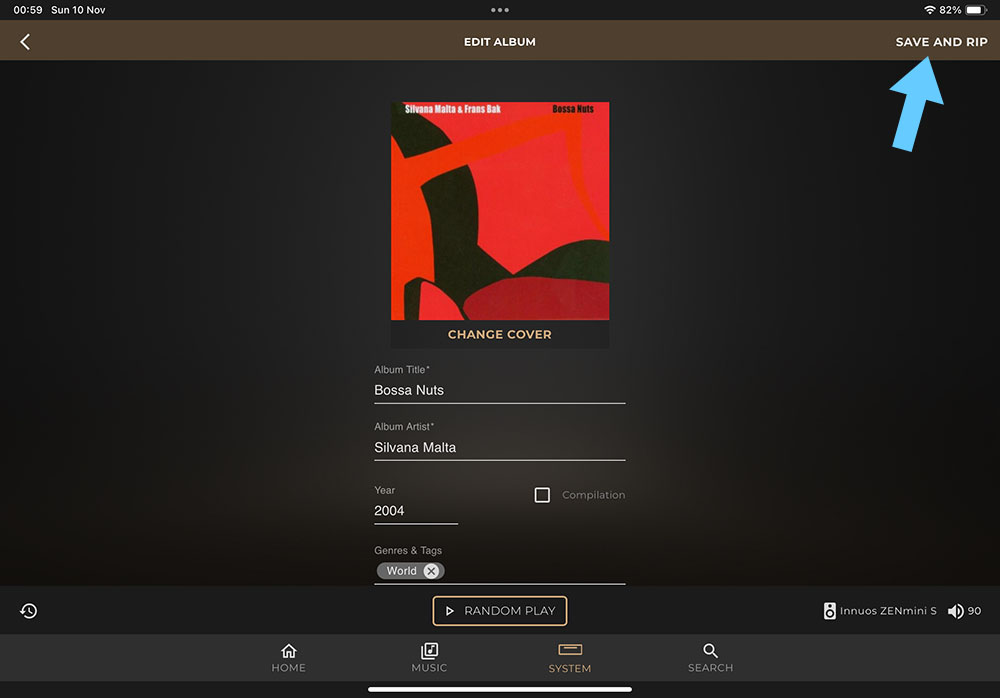
Task: Start Random Play
Action: coord(499,611)
